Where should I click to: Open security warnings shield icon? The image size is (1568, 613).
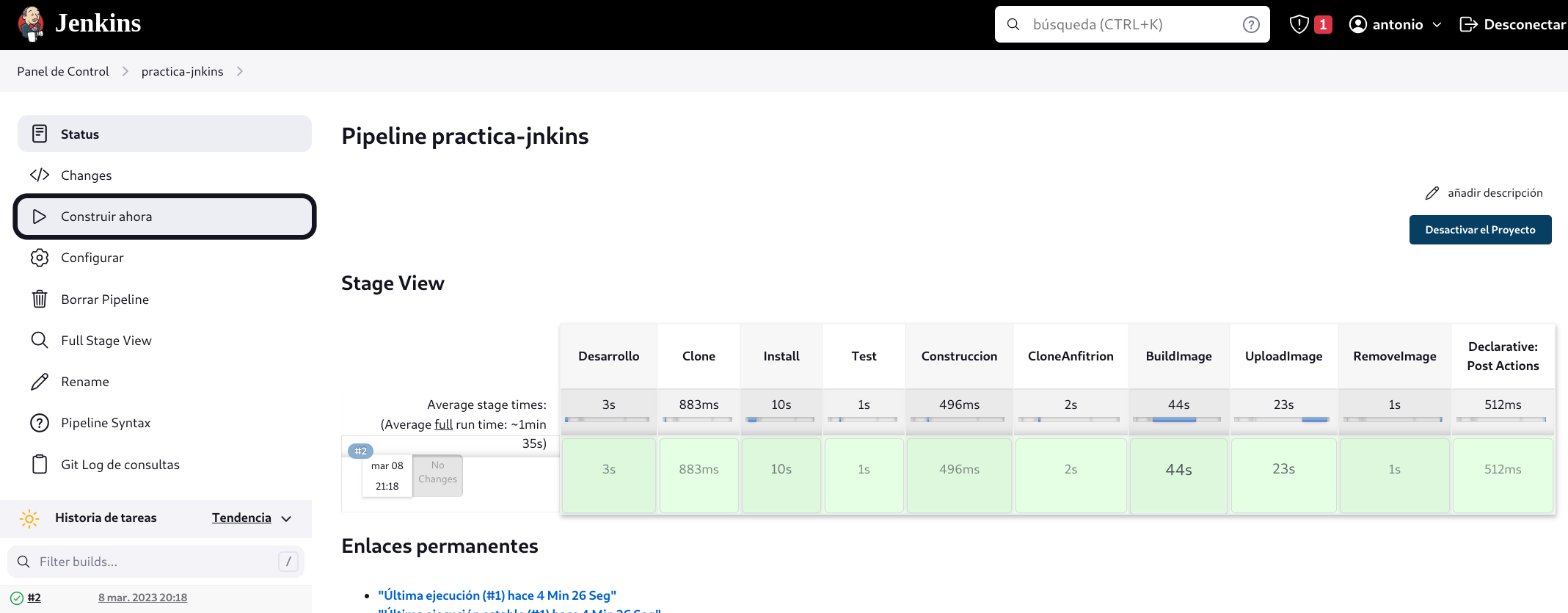(x=1299, y=24)
